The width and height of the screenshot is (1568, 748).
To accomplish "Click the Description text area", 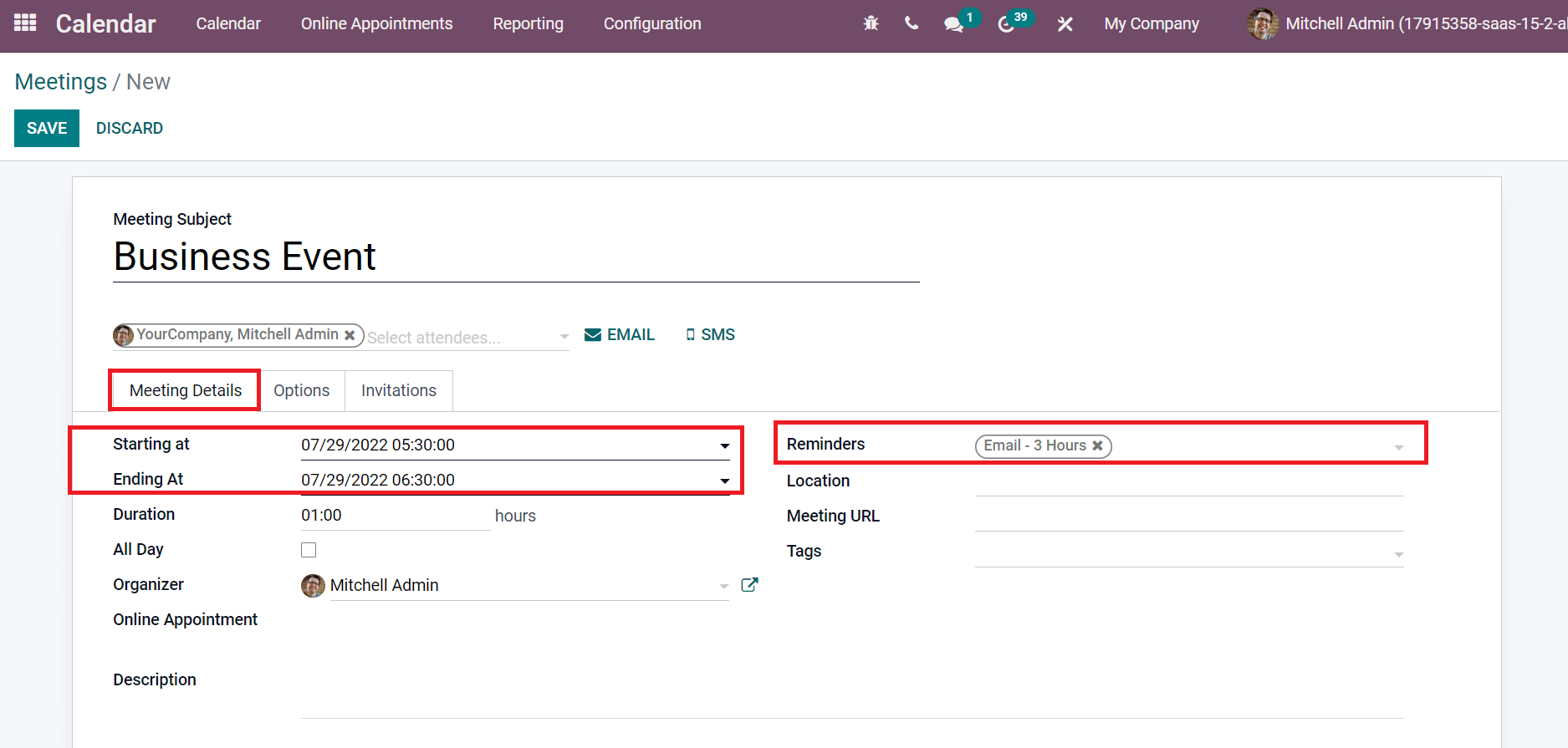I will (852, 694).
